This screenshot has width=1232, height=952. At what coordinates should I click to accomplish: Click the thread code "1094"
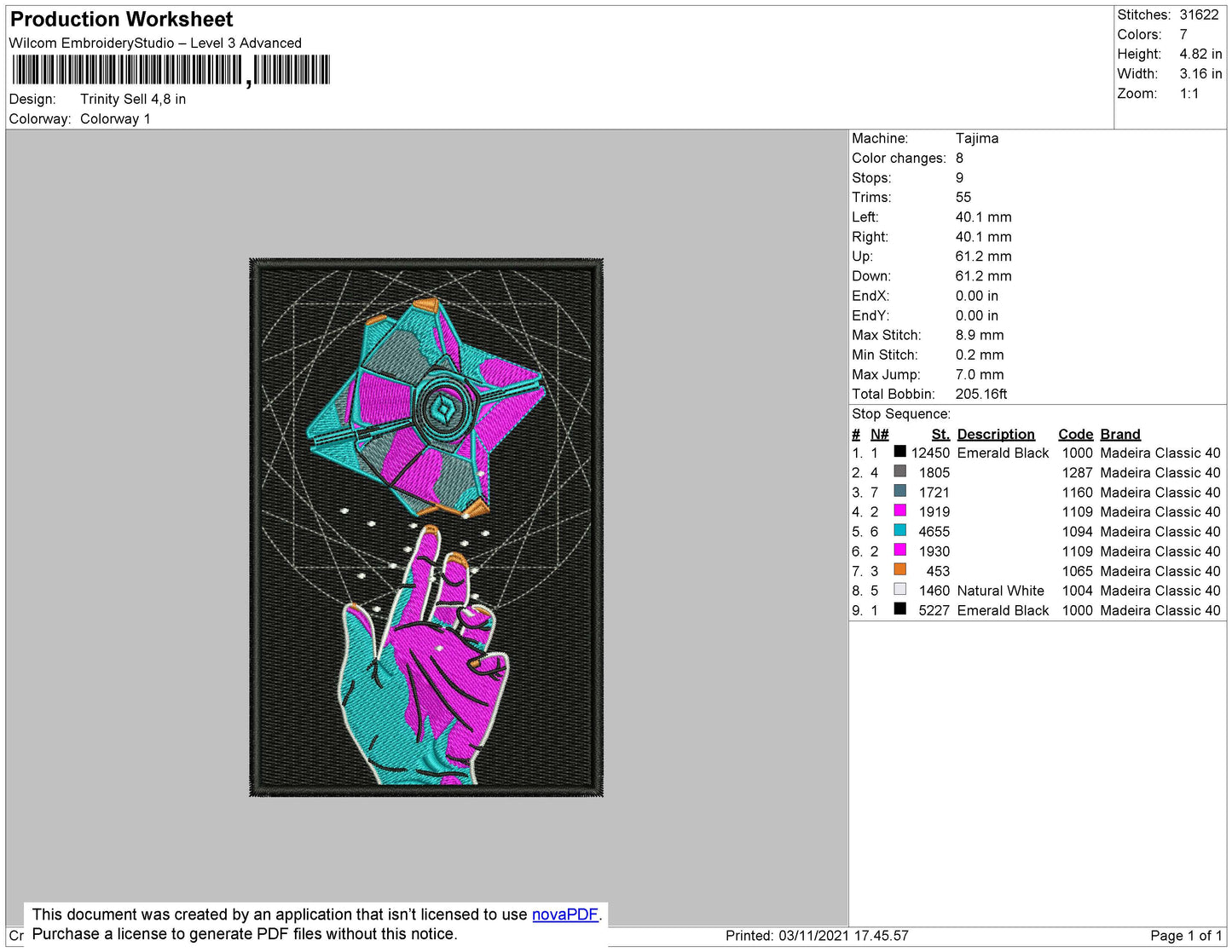(1078, 531)
